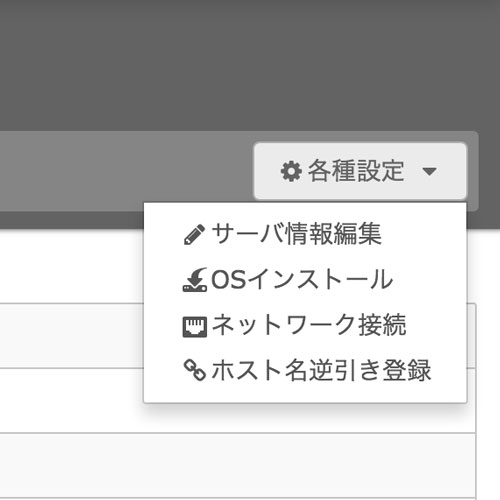Click the gear icon on 各種設定 button

coord(291,171)
